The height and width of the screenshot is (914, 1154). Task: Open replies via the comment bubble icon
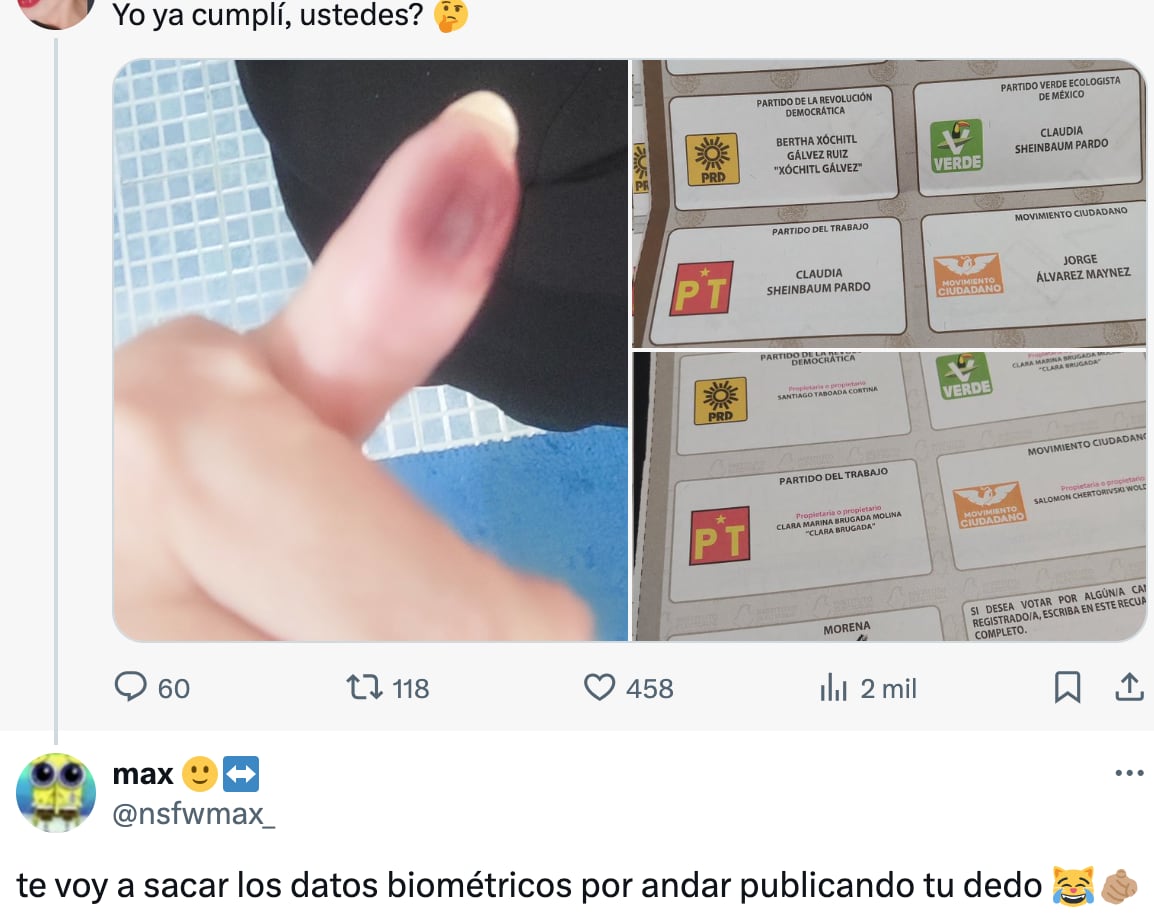(x=131, y=687)
